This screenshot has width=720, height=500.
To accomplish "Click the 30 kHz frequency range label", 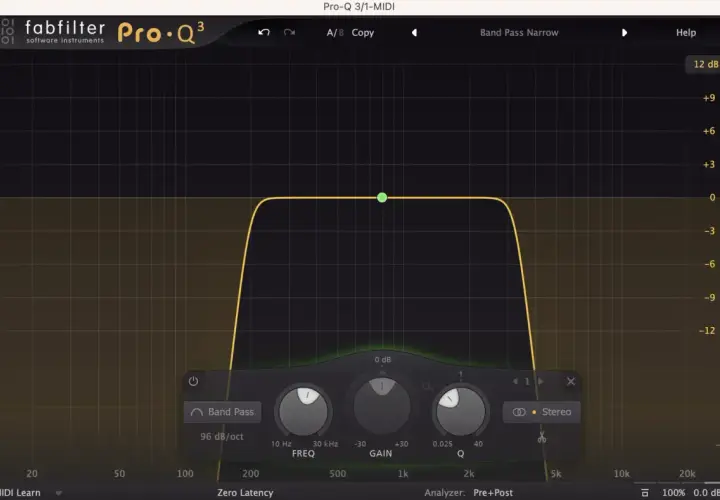I will pos(326,444).
